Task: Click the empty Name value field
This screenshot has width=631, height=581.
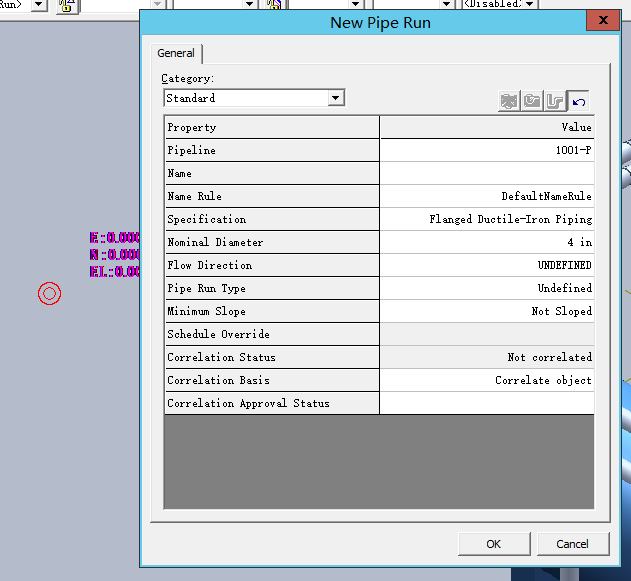Action: [x=487, y=173]
